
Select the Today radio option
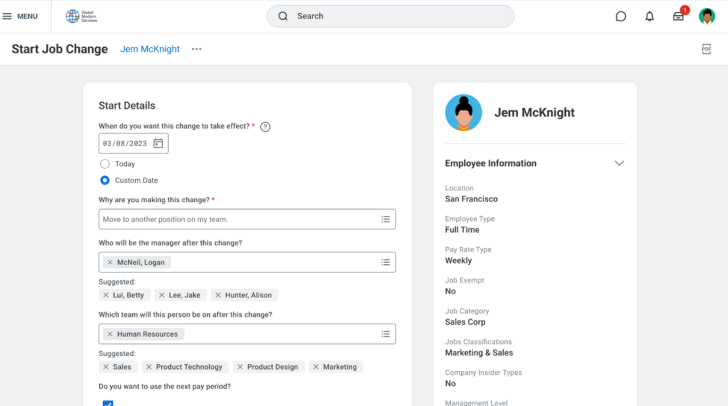coord(105,164)
